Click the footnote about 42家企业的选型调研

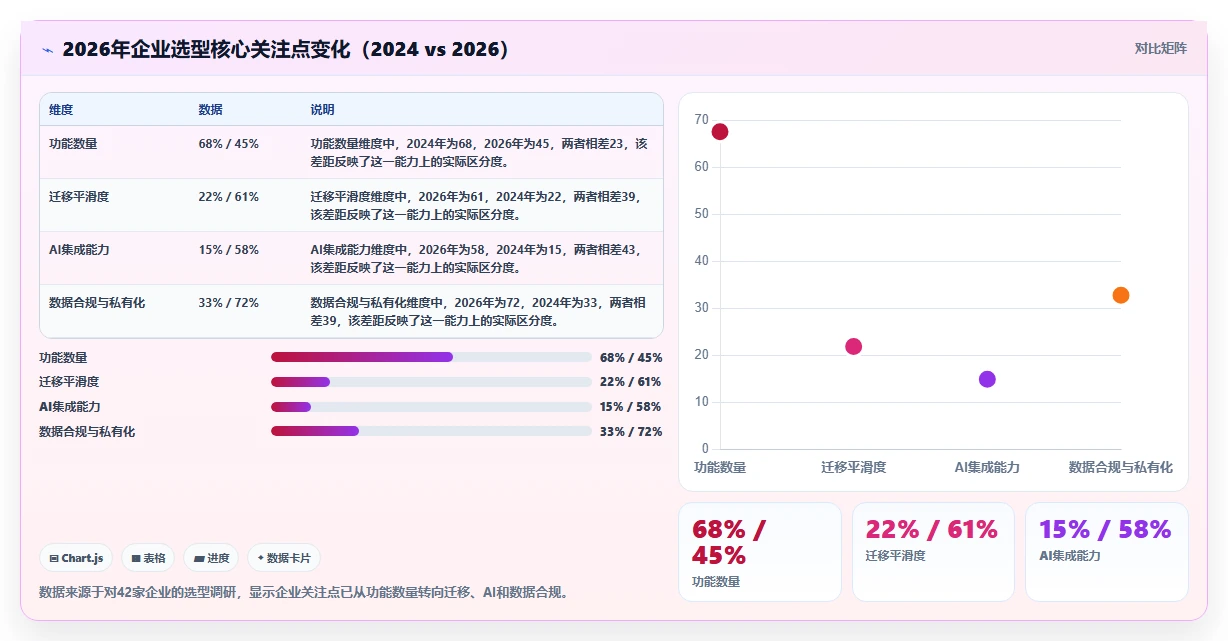point(306,592)
